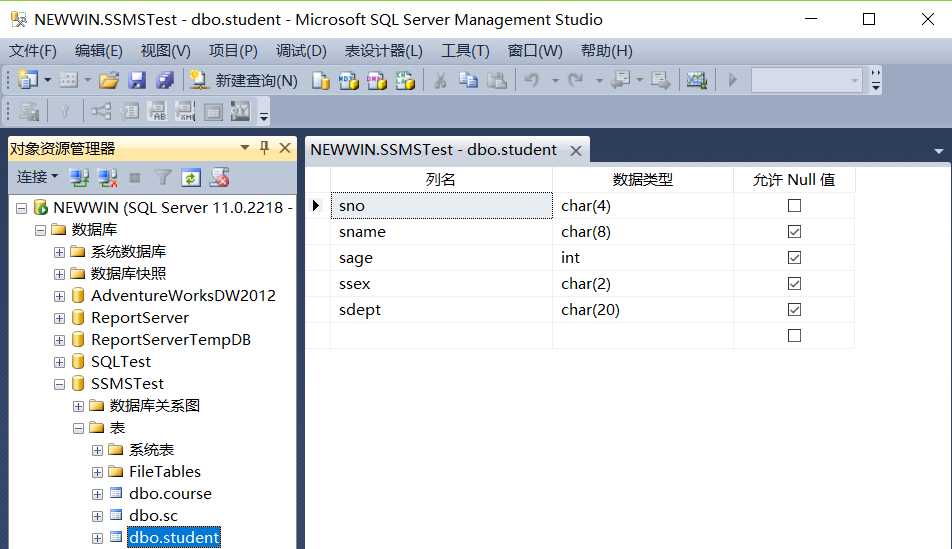The height and width of the screenshot is (549, 952).
Task: Click the sname column name cell
Action: pyautogui.click(x=441, y=232)
